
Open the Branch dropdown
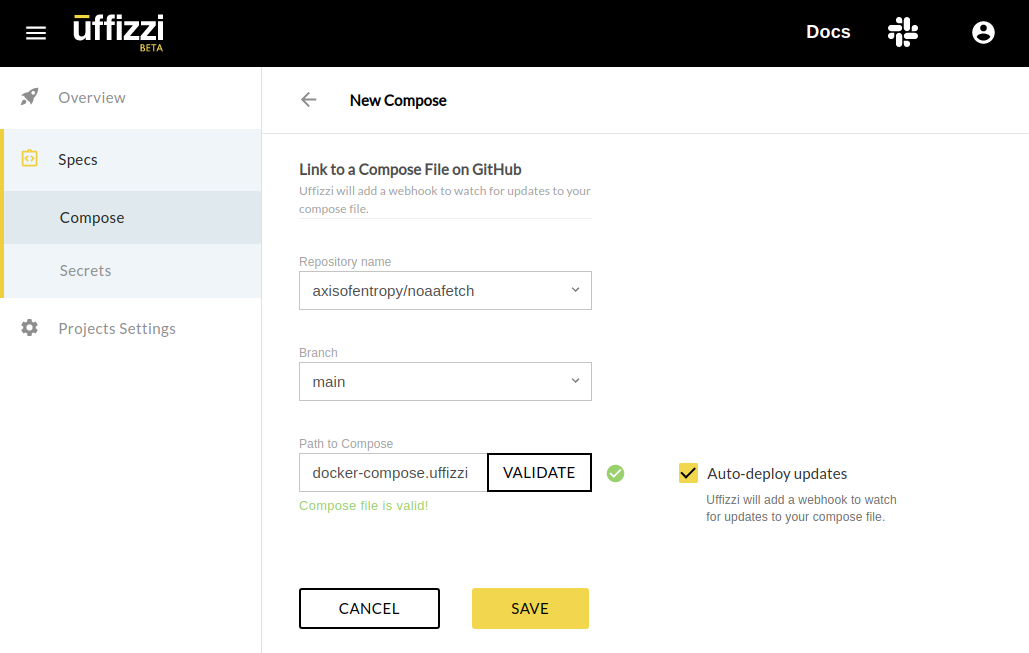click(x=445, y=381)
